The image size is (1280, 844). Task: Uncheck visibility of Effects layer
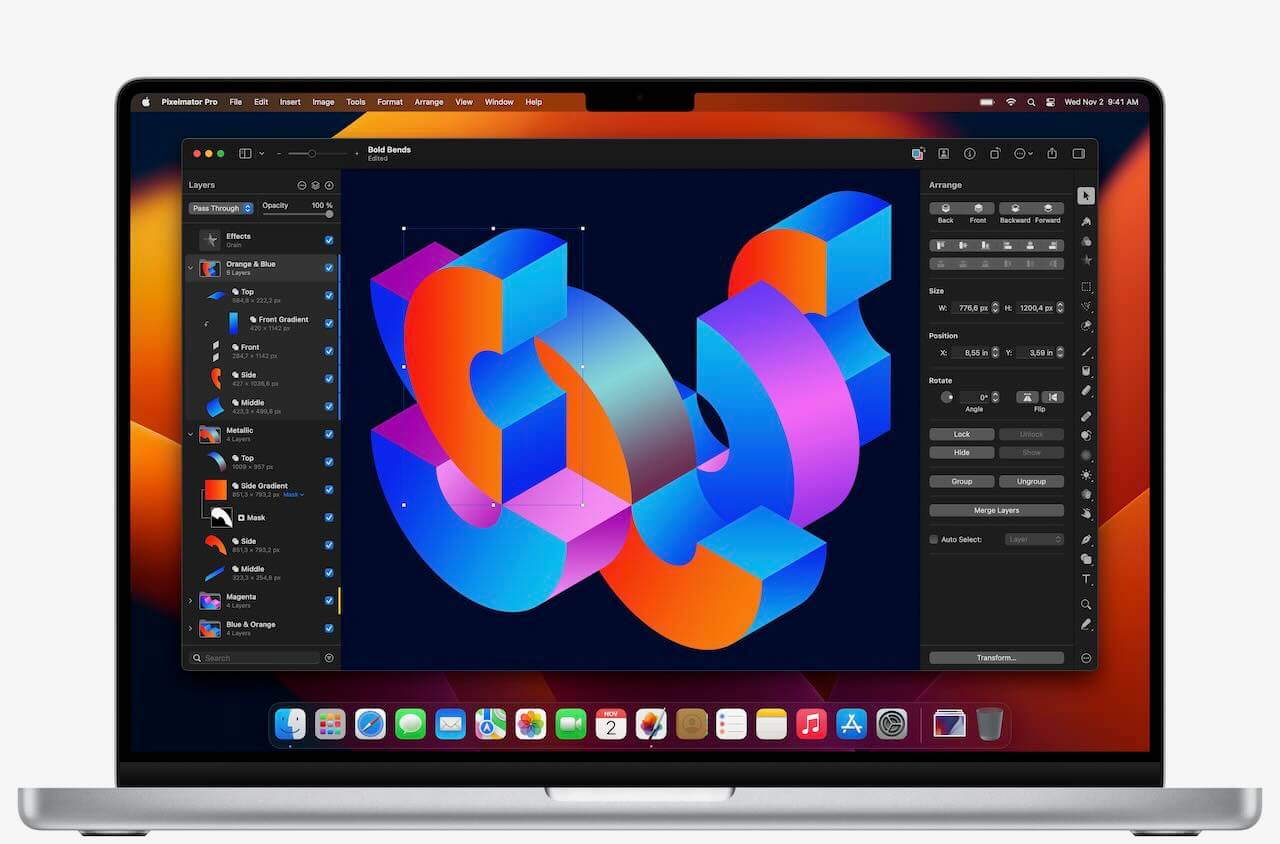(x=329, y=240)
